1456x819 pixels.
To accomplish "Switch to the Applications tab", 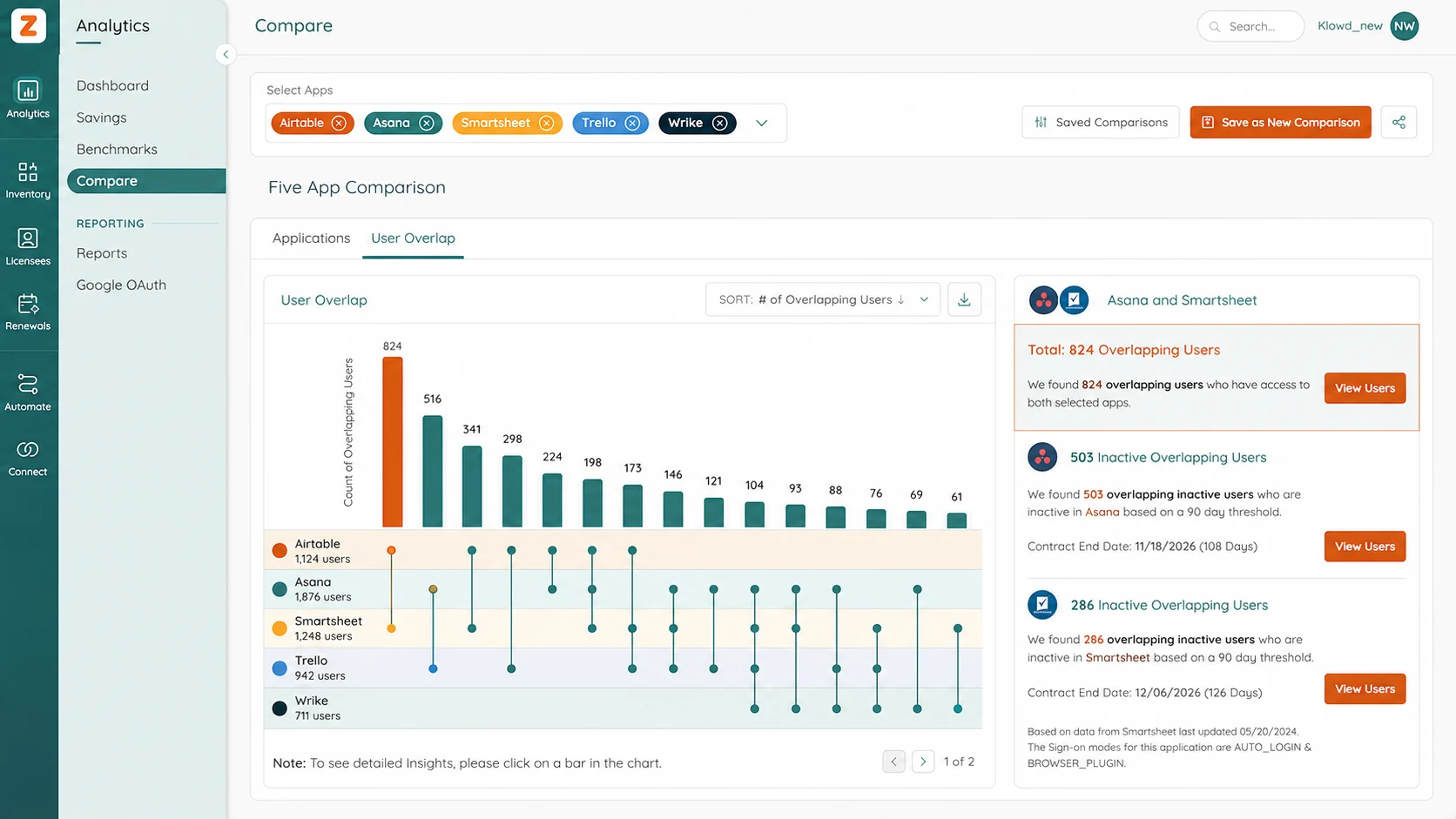I will click(x=311, y=238).
